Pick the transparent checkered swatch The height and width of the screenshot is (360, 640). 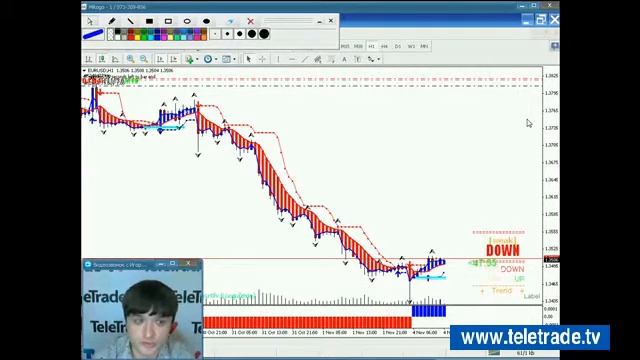[111, 34]
